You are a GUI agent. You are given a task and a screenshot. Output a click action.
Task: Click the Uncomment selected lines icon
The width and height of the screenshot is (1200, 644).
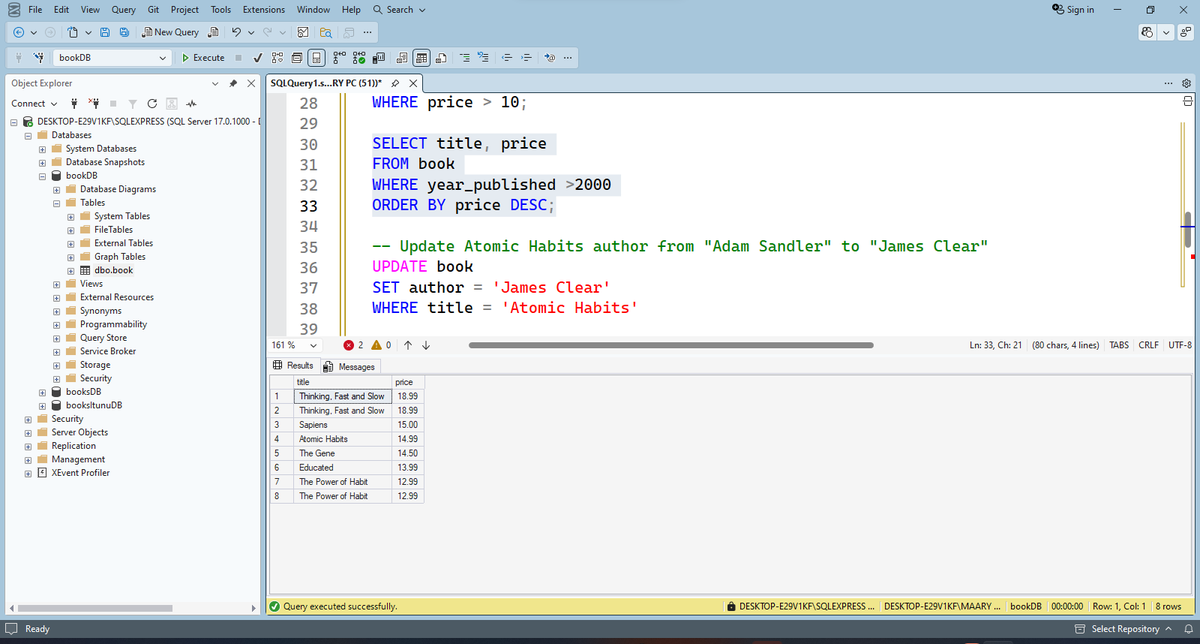[x=482, y=57]
